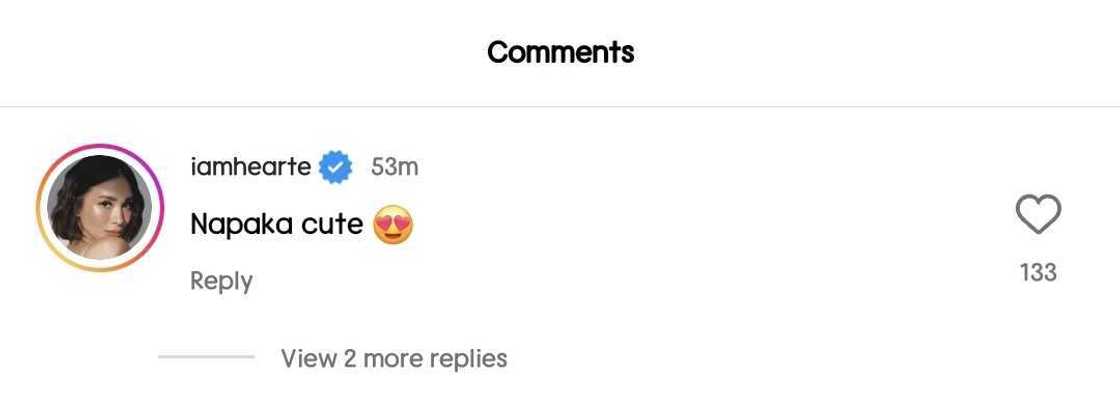Open the iamhearte username link
The height and width of the screenshot is (416, 1120).
tap(250, 167)
